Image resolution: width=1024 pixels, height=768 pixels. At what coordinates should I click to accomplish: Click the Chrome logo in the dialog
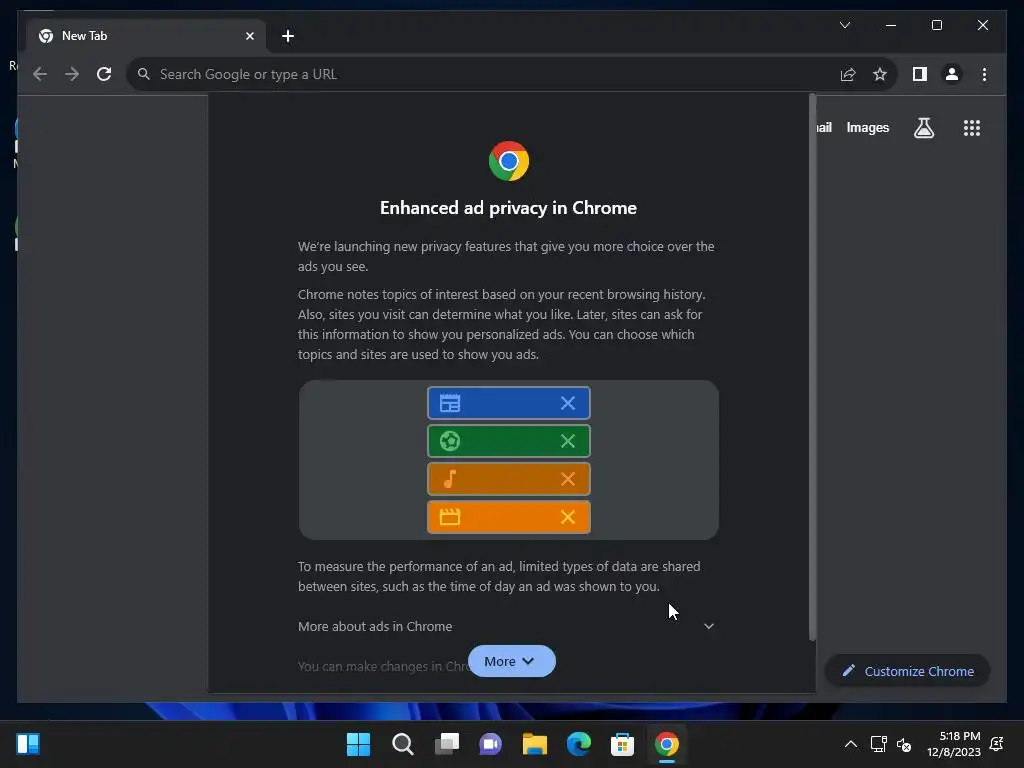click(509, 161)
